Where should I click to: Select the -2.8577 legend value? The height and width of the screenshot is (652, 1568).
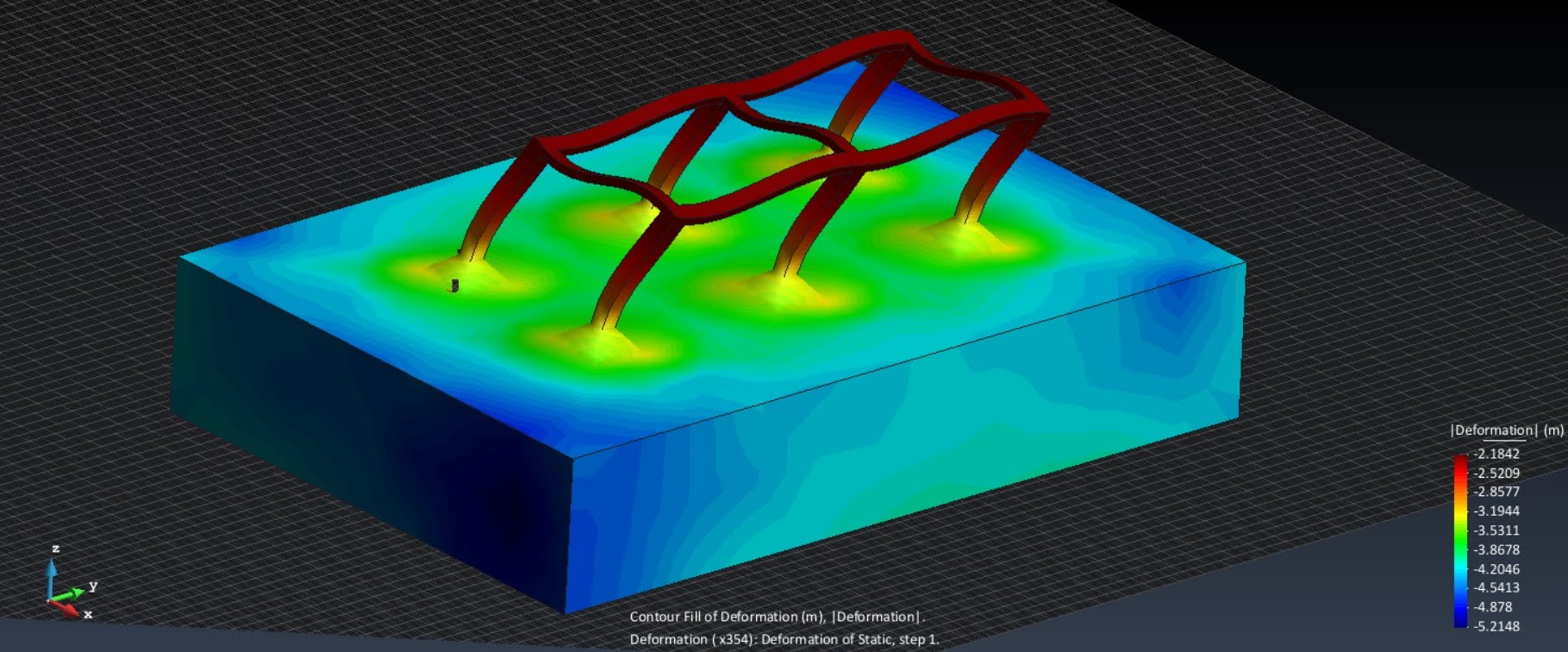pos(1496,492)
